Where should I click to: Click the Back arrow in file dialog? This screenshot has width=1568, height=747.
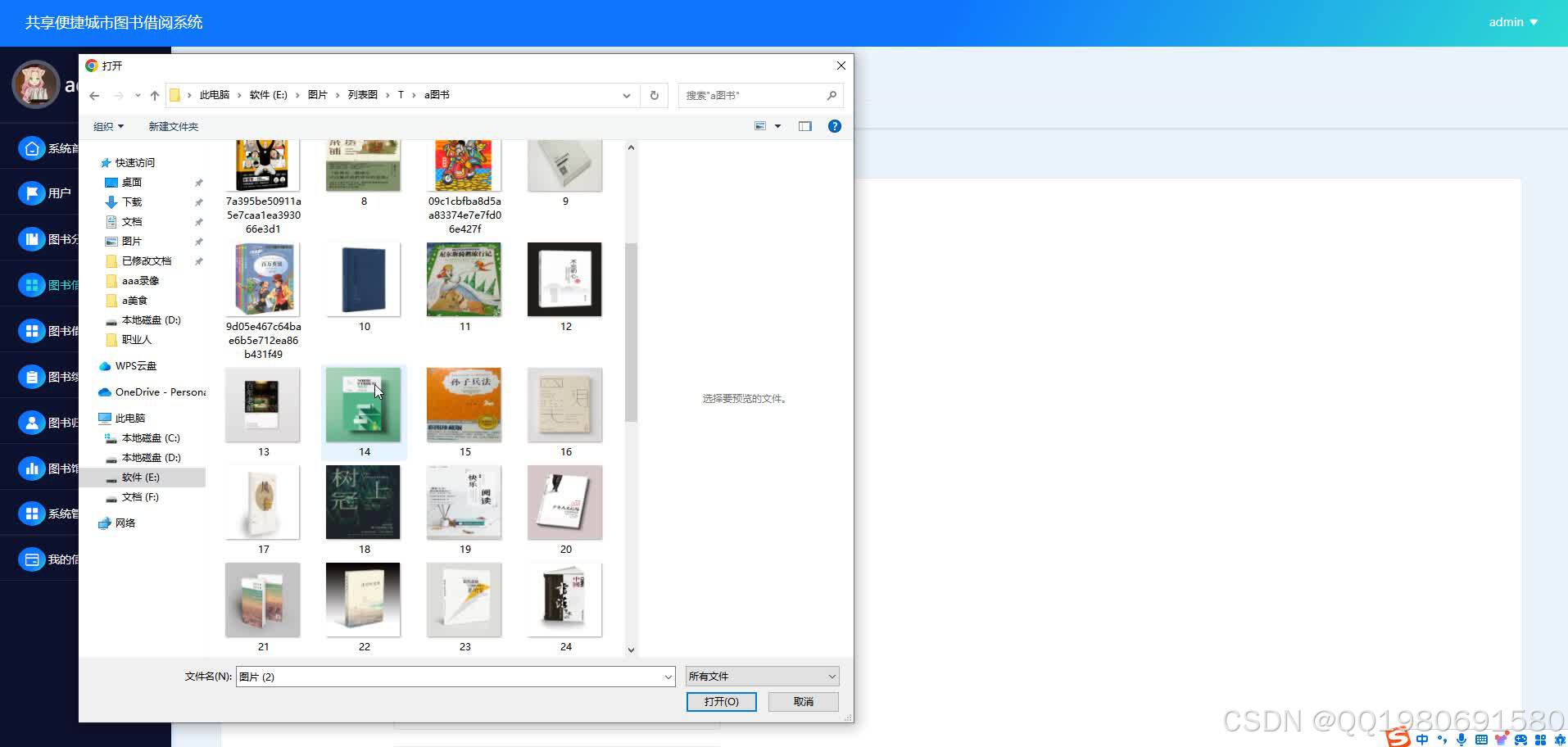[94, 96]
